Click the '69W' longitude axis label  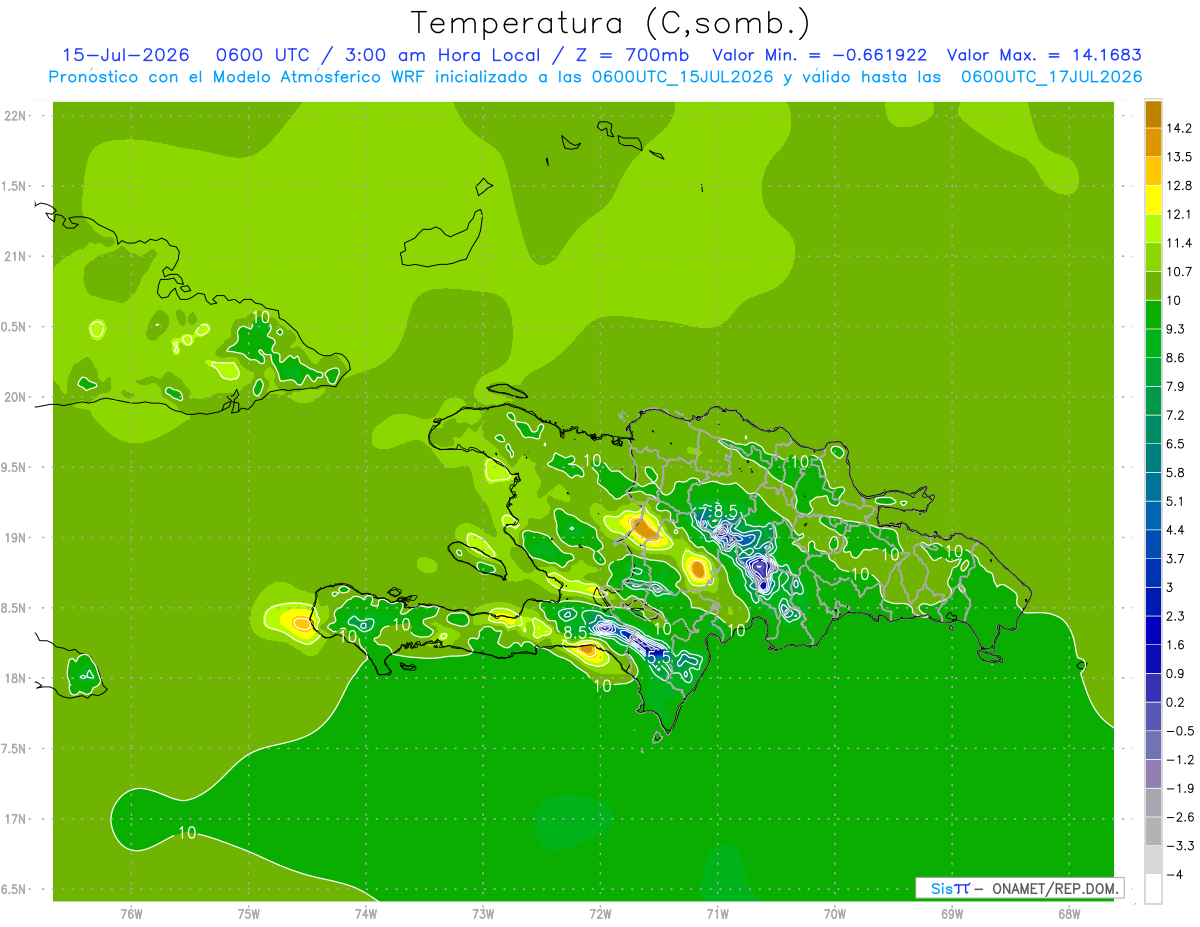pos(952,914)
